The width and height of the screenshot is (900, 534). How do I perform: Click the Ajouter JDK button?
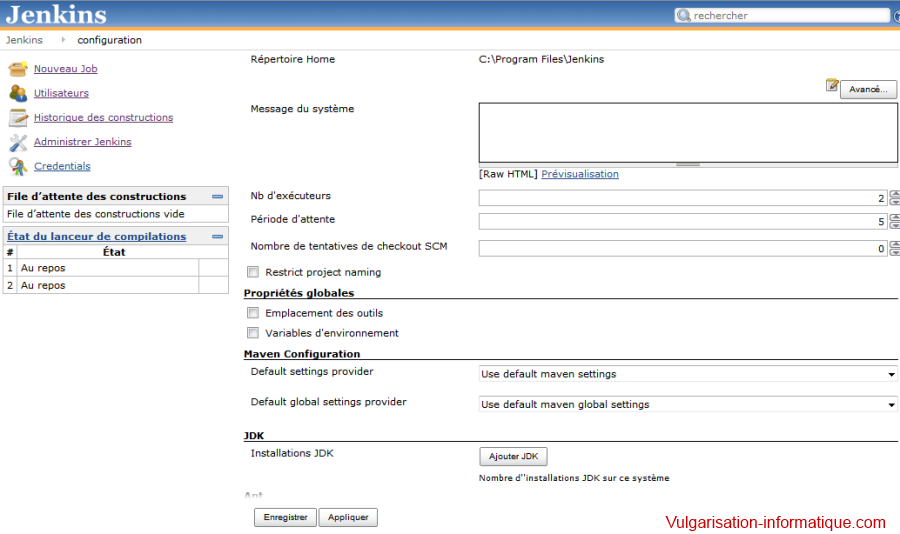(513, 456)
